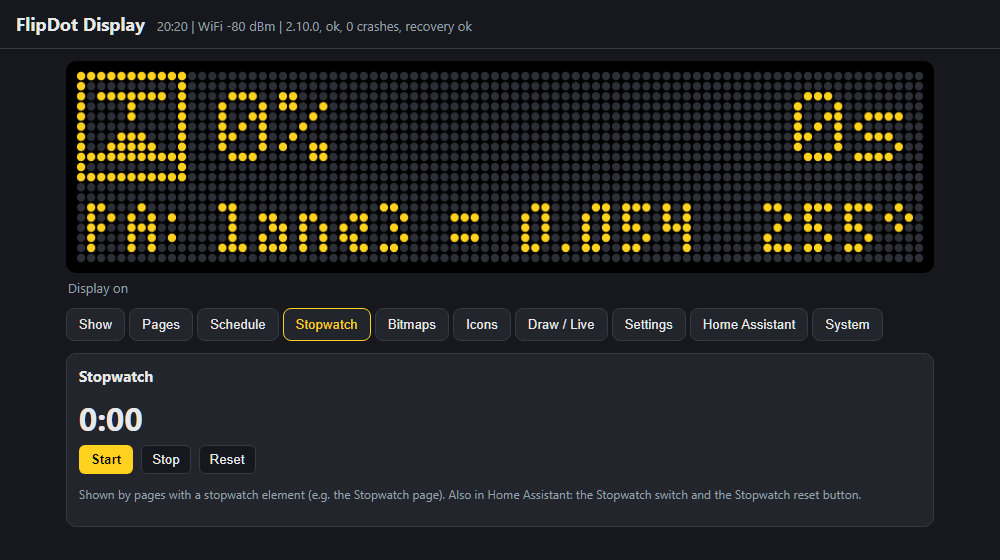The width and height of the screenshot is (1000, 560).
Task: Click the flip-dot display preview panel
Action: click(500, 167)
